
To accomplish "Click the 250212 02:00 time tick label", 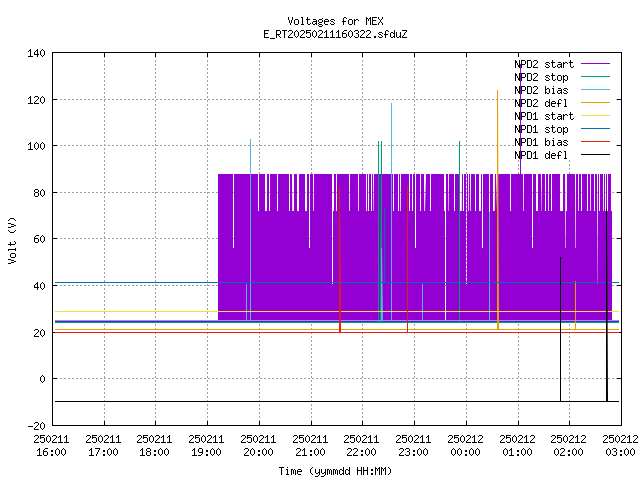I will pos(568,446).
